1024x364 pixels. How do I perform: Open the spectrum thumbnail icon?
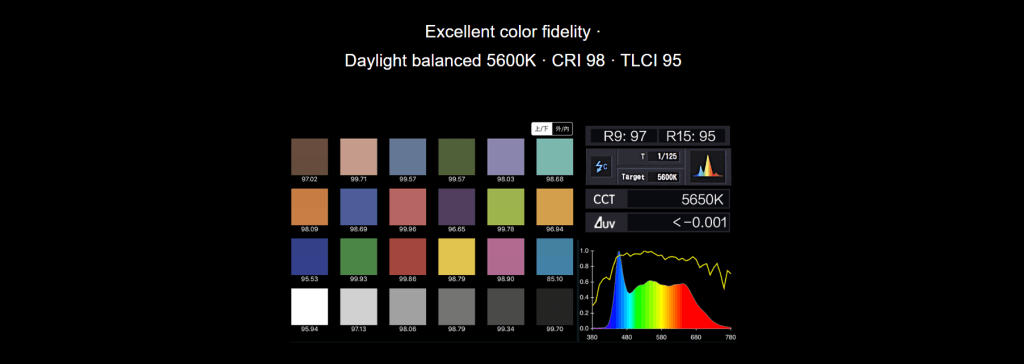click(x=707, y=166)
